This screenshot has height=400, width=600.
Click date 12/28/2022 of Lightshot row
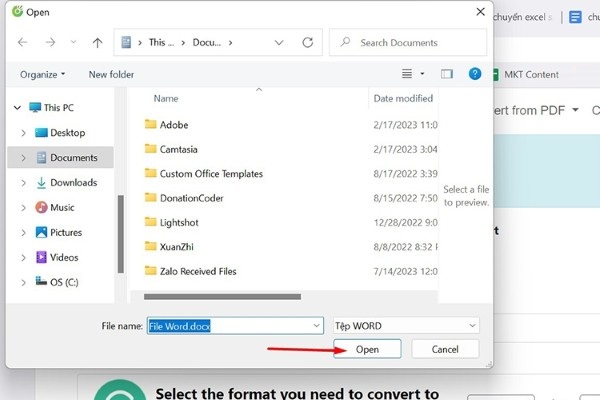(x=406, y=223)
